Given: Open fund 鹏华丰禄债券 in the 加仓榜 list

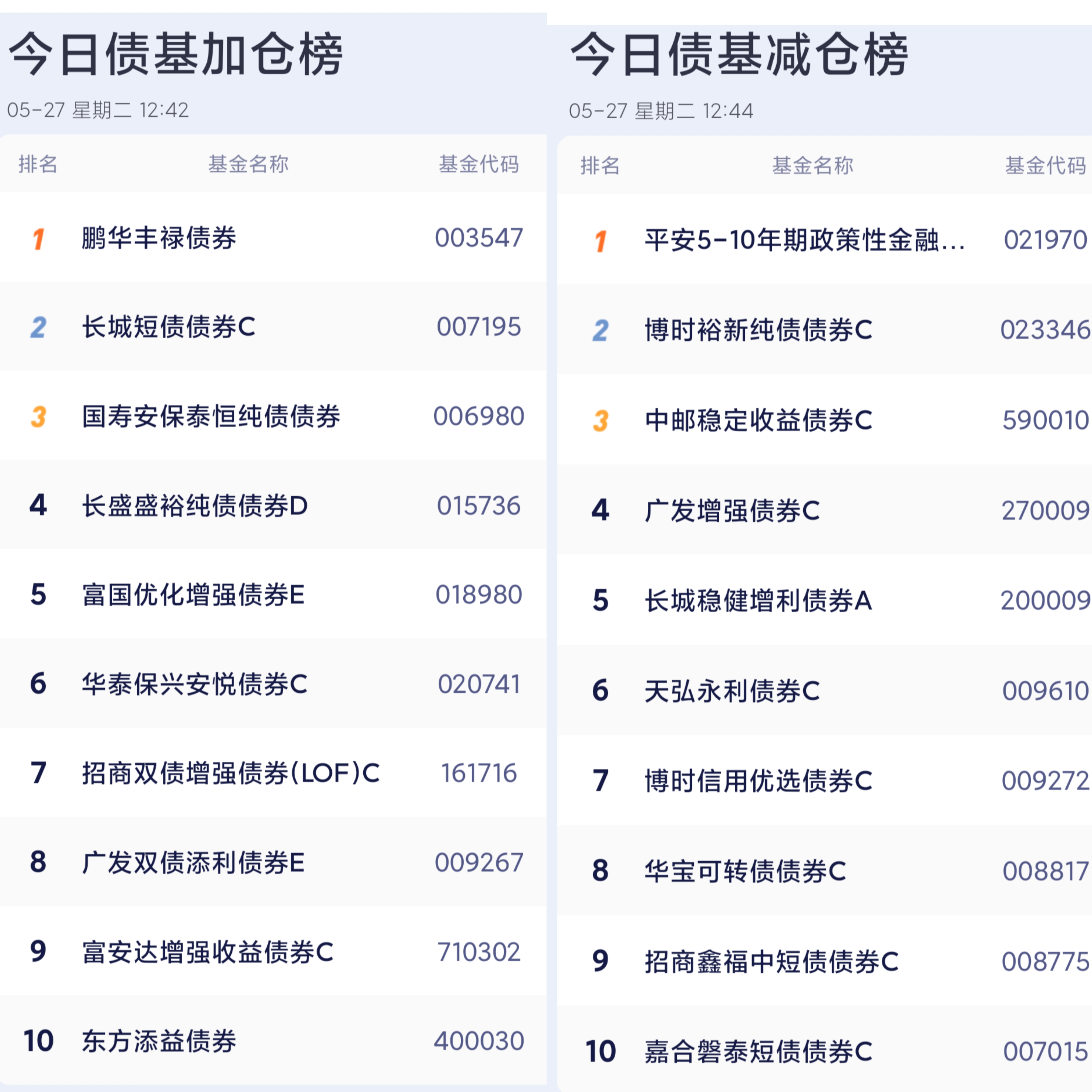Looking at the screenshot, I should click(159, 238).
